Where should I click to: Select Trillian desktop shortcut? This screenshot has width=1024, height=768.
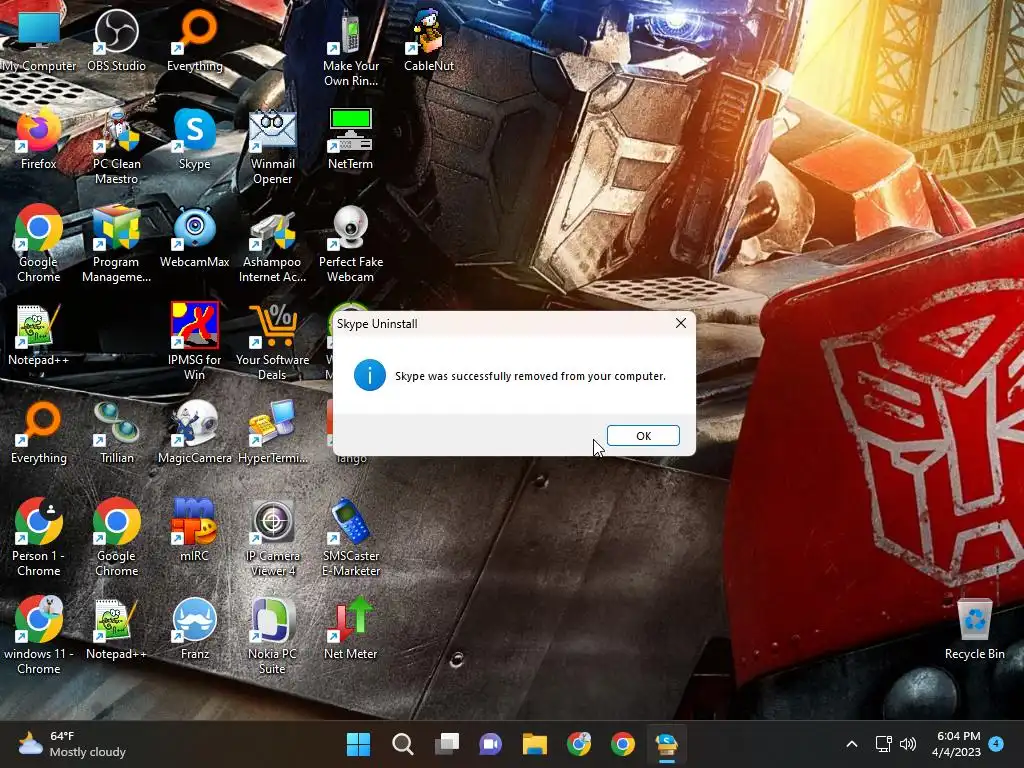116,432
